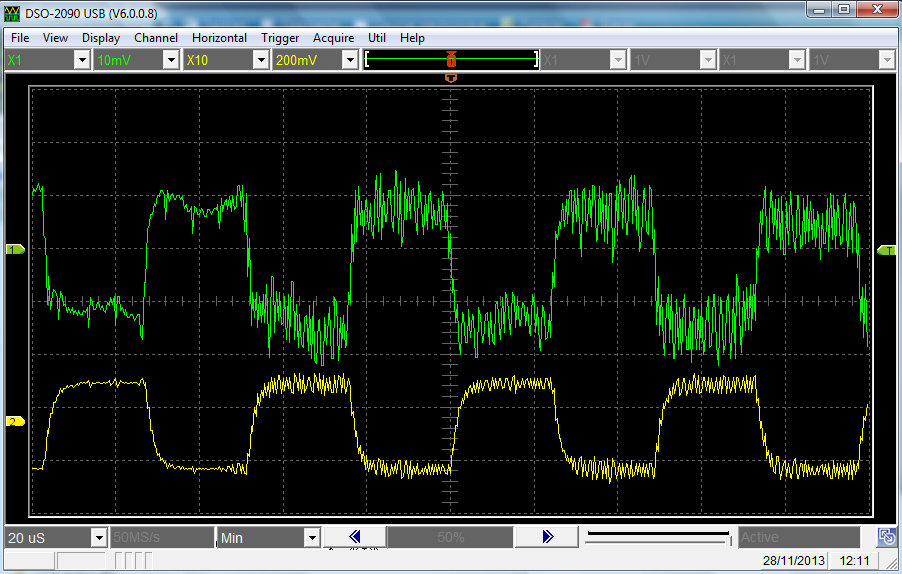Open the 20 uS timebase dropdown
902x574 pixels.
coord(98,538)
